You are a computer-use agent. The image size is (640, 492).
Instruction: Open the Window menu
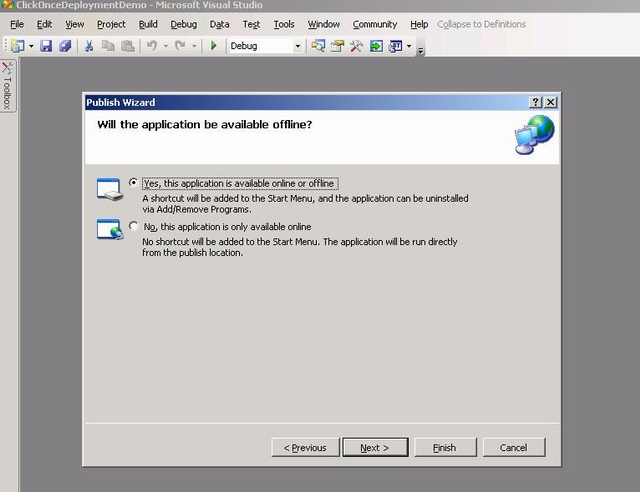tap(323, 24)
